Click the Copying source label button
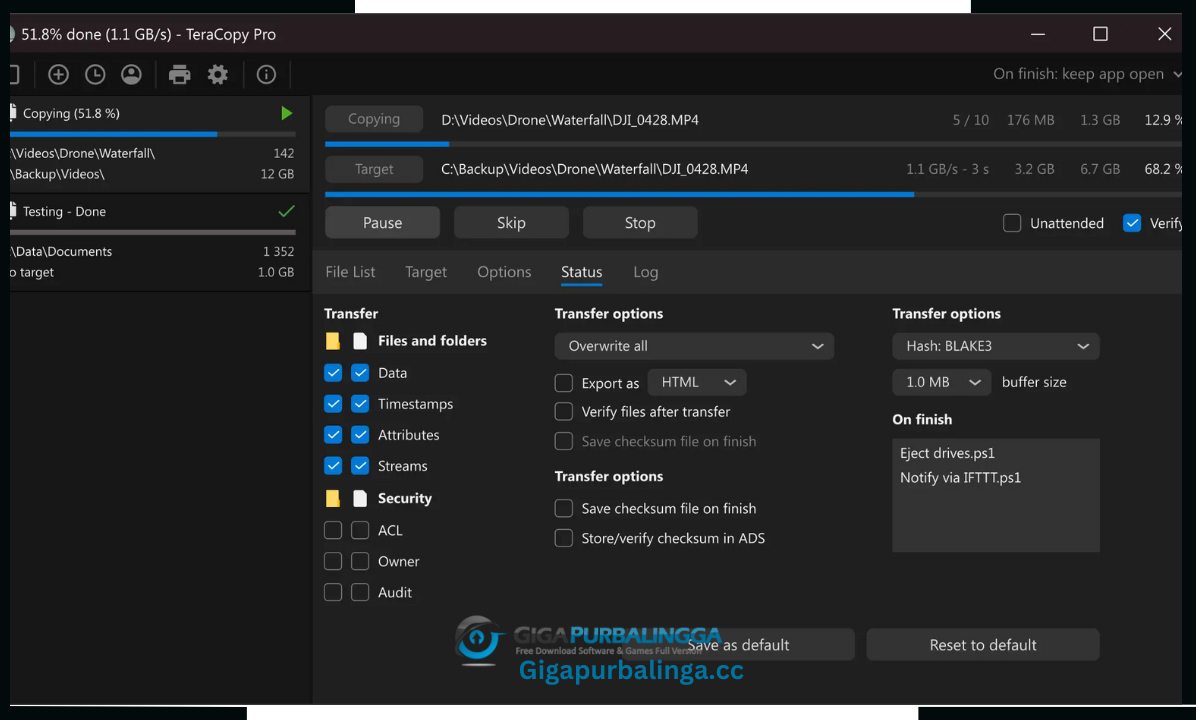This screenshot has height=720, width=1200. pos(374,119)
